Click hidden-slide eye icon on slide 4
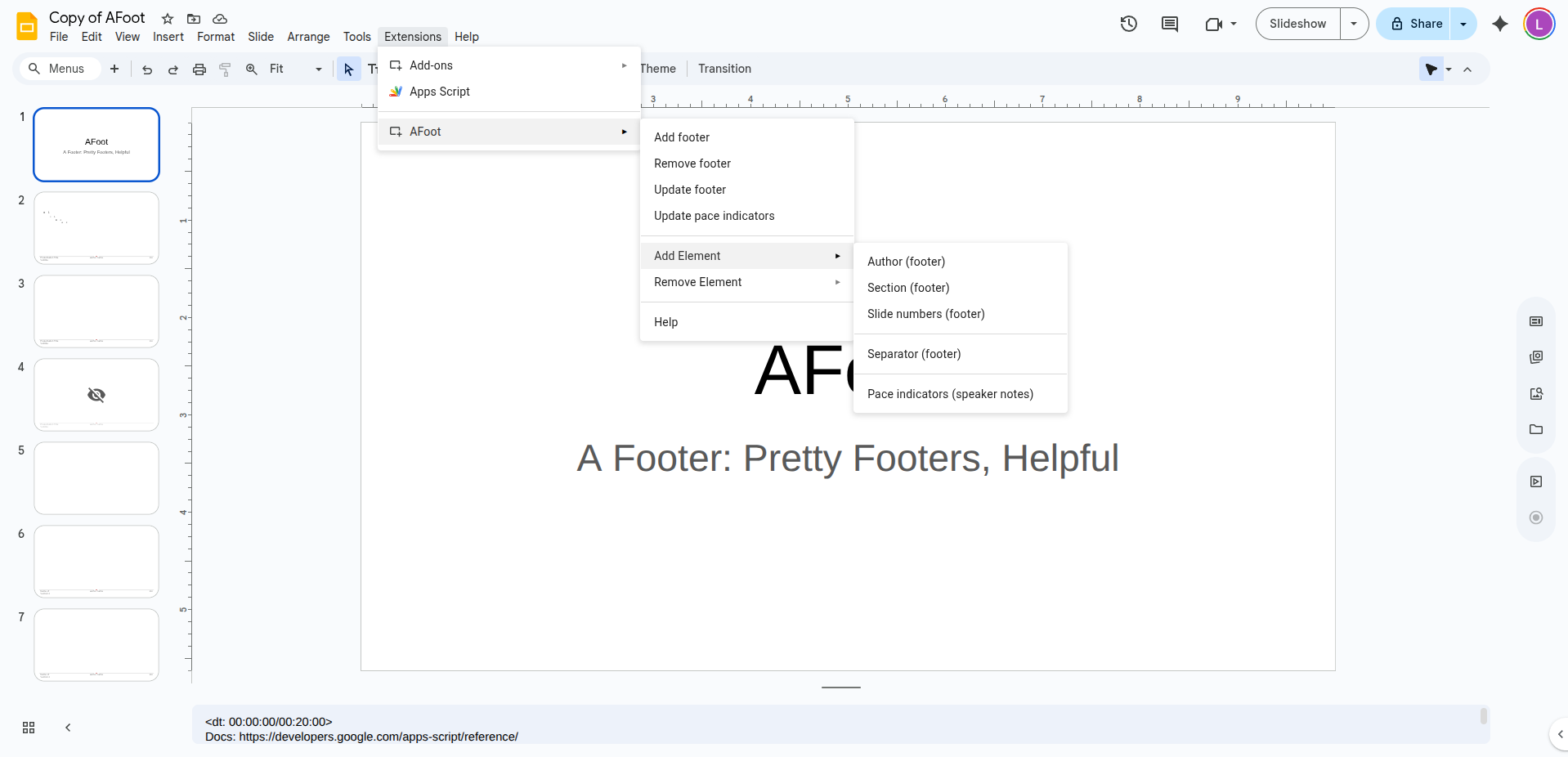Image resolution: width=1568 pixels, height=757 pixels. (x=96, y=395)
